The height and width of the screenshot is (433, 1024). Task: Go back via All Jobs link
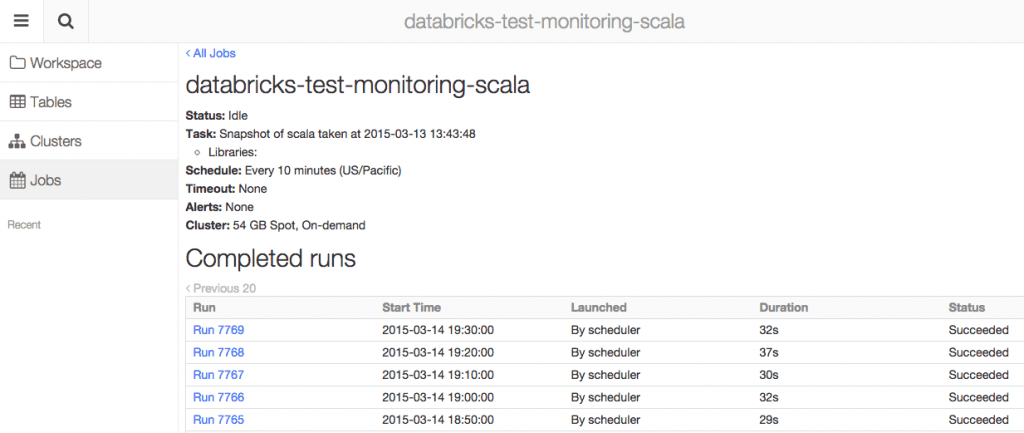coord(211,53)
